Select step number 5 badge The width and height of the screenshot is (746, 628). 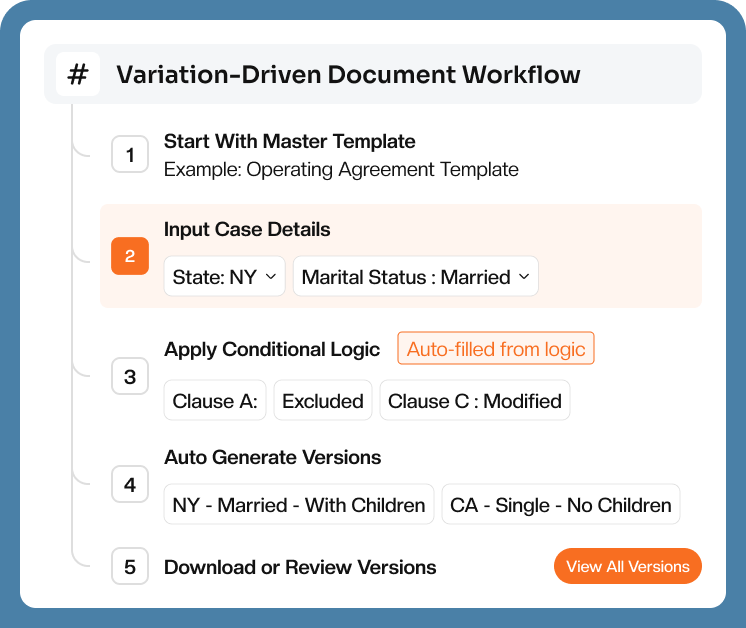[130, 567]
